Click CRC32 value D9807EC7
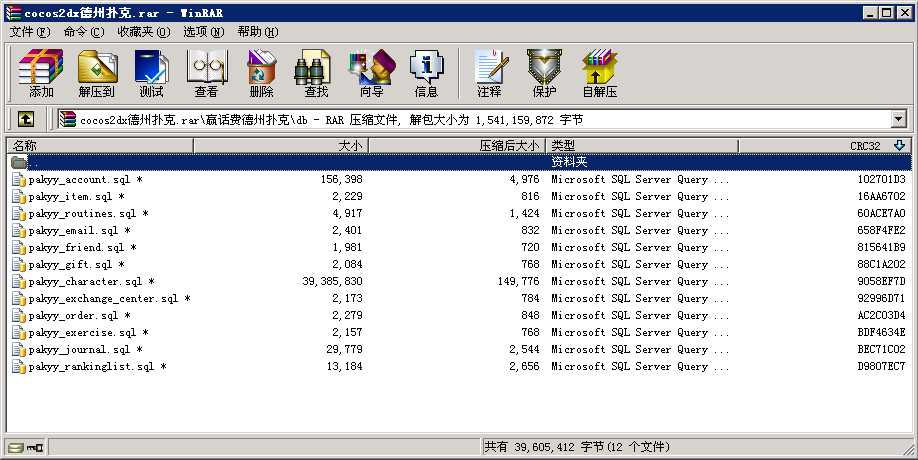The width and height of the screenshot is (918, 460). point(881,366)
